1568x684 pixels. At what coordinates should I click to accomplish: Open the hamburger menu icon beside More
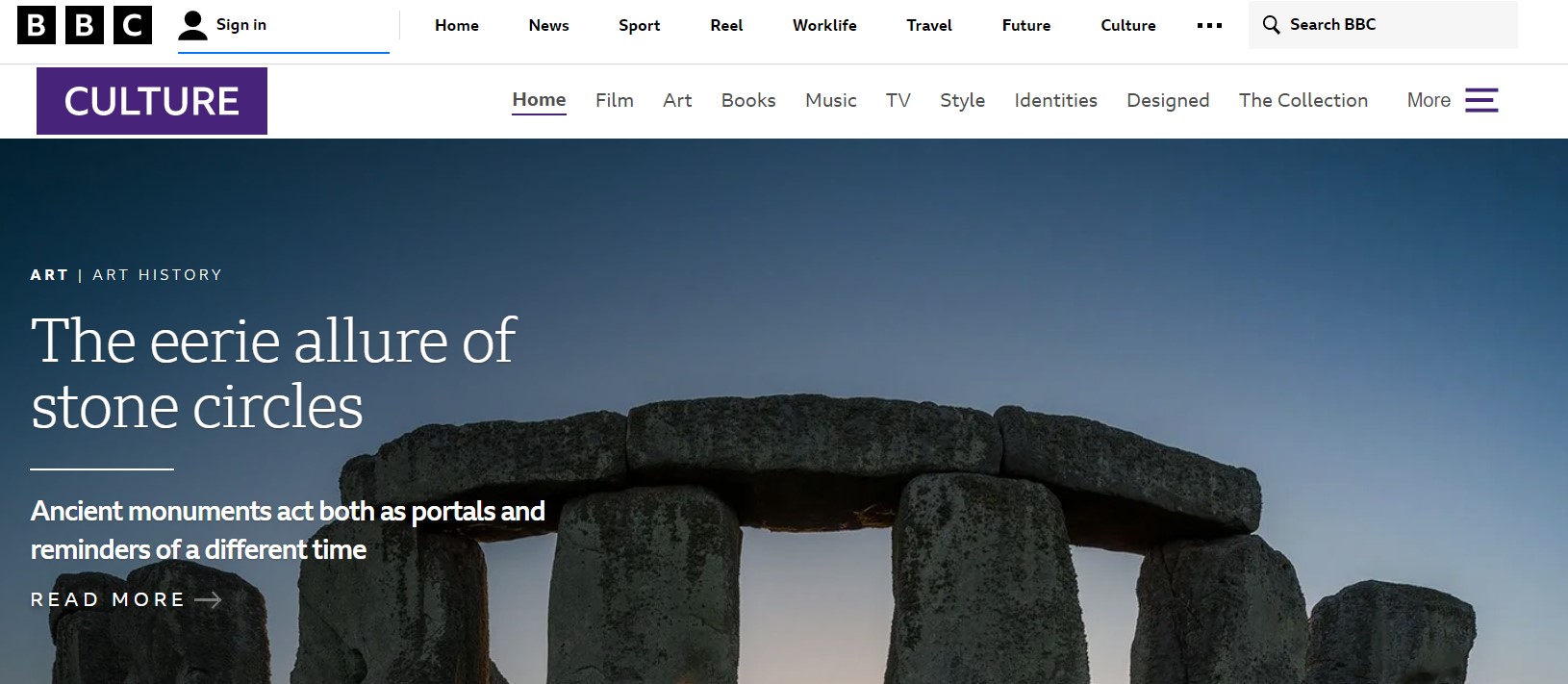click(x=1481, y=100)
